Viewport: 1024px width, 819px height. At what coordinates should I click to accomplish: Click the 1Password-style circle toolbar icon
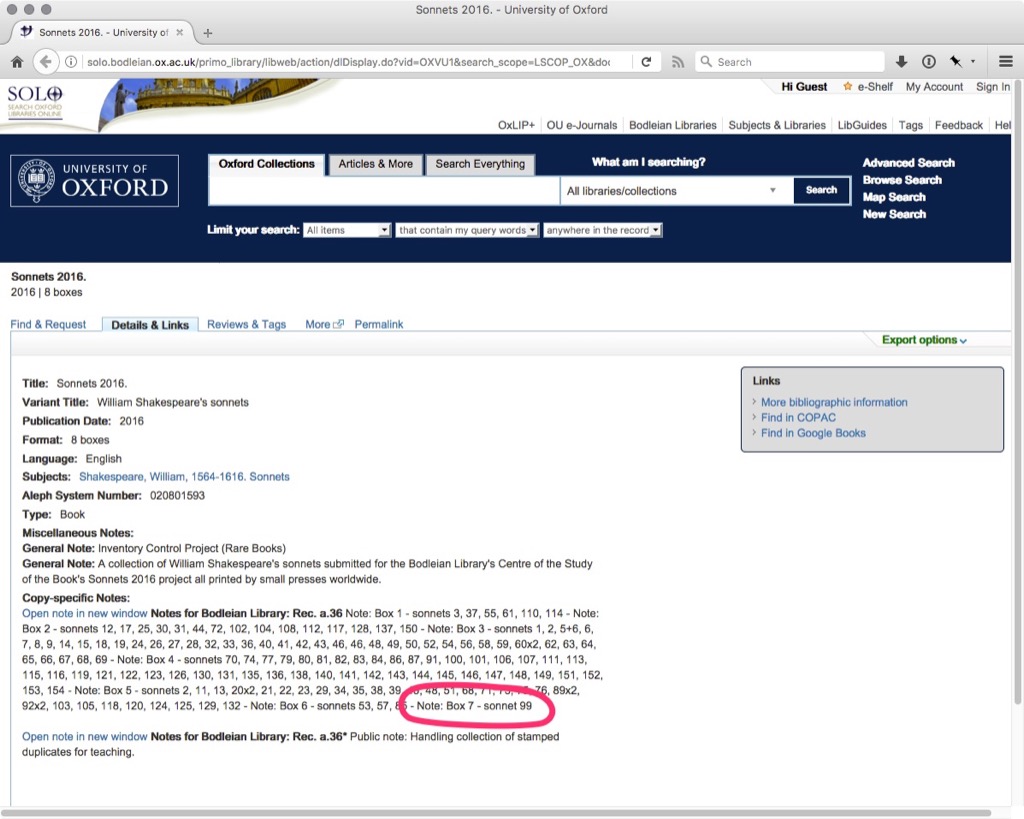point(929,62)
